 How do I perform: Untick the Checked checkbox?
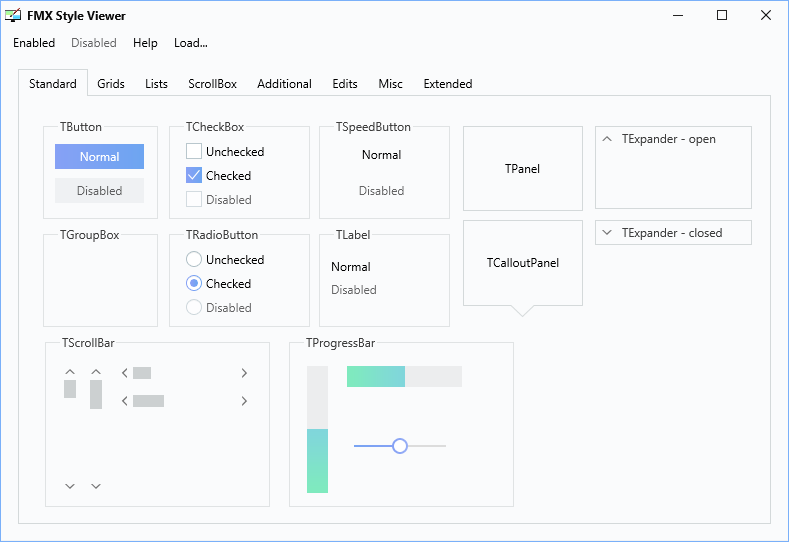click(x=194, y=175)
